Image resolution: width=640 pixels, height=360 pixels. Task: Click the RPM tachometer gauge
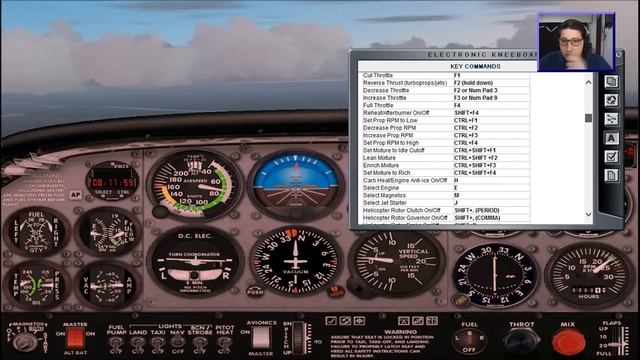point(589,274)
